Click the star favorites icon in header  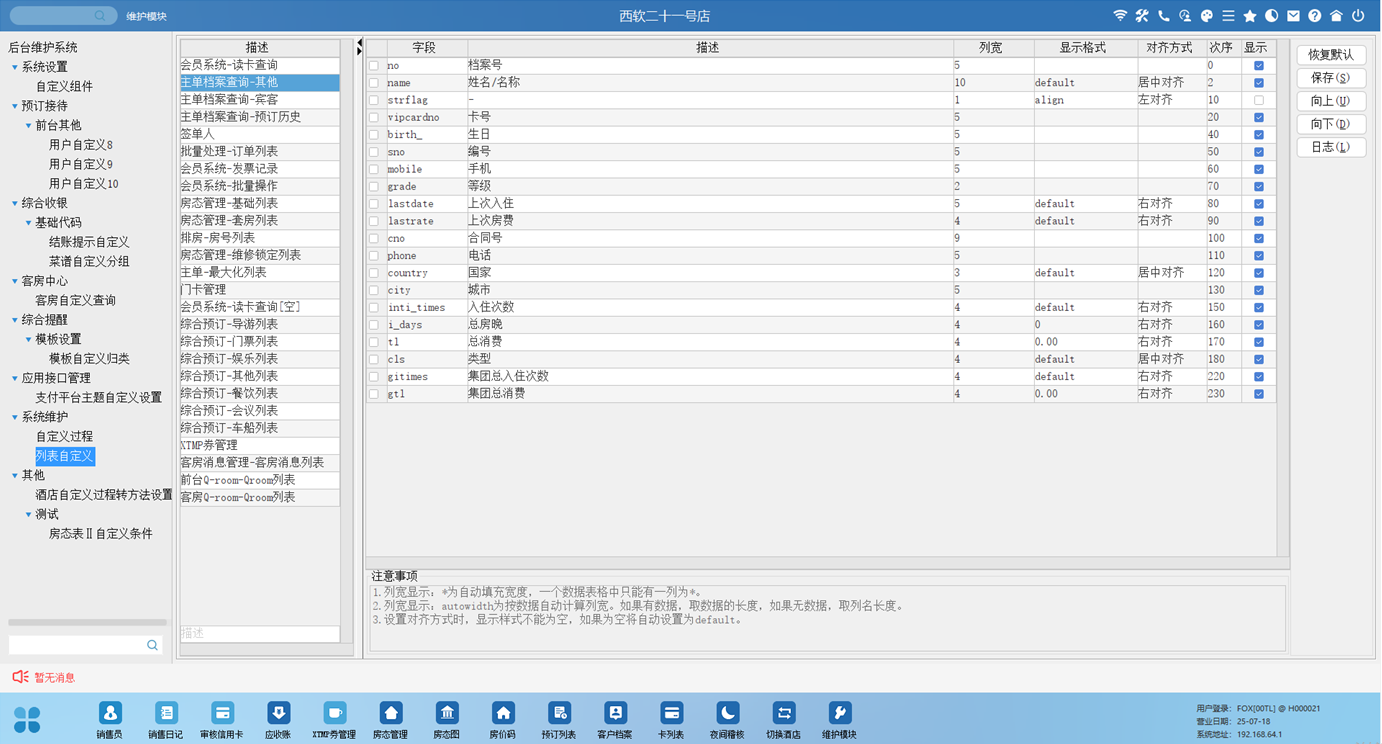pyautogui.click(x=1249, y=16)
